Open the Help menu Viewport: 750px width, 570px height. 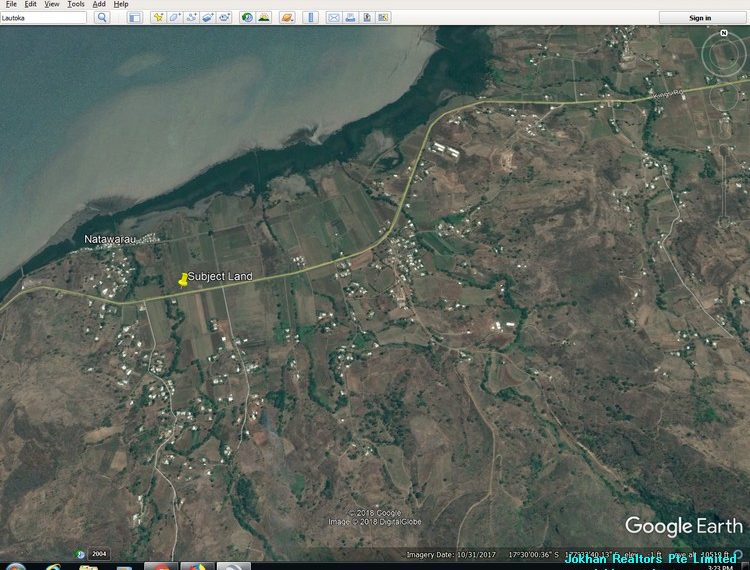[121, 4]
